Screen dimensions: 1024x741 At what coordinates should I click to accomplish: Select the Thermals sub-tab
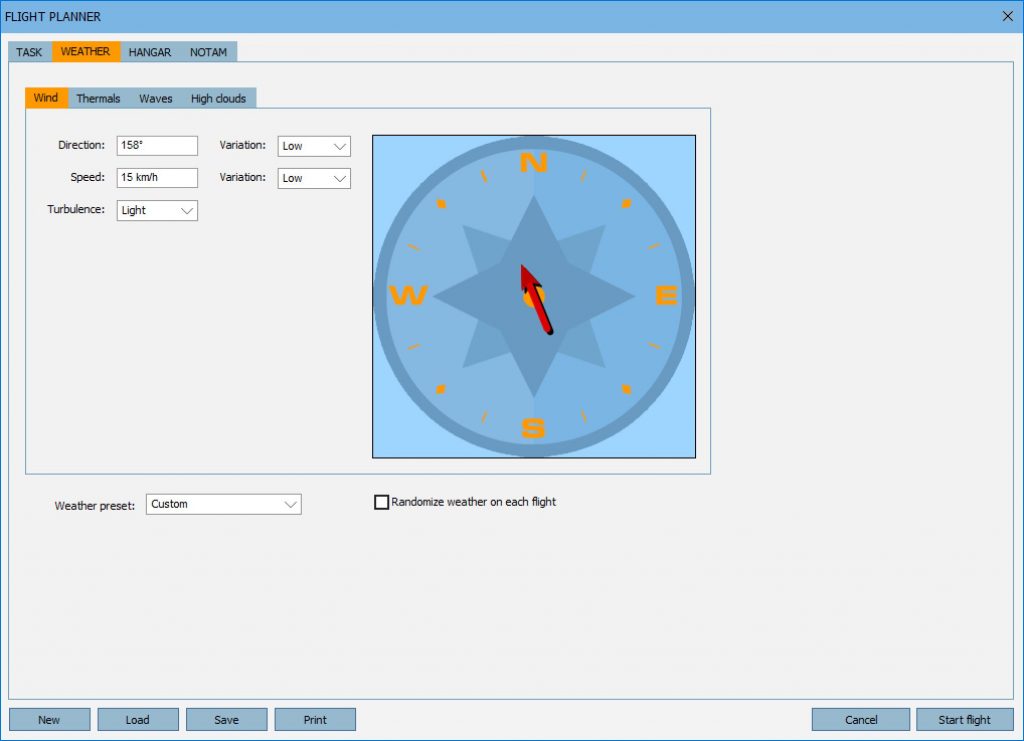point(98,98)
